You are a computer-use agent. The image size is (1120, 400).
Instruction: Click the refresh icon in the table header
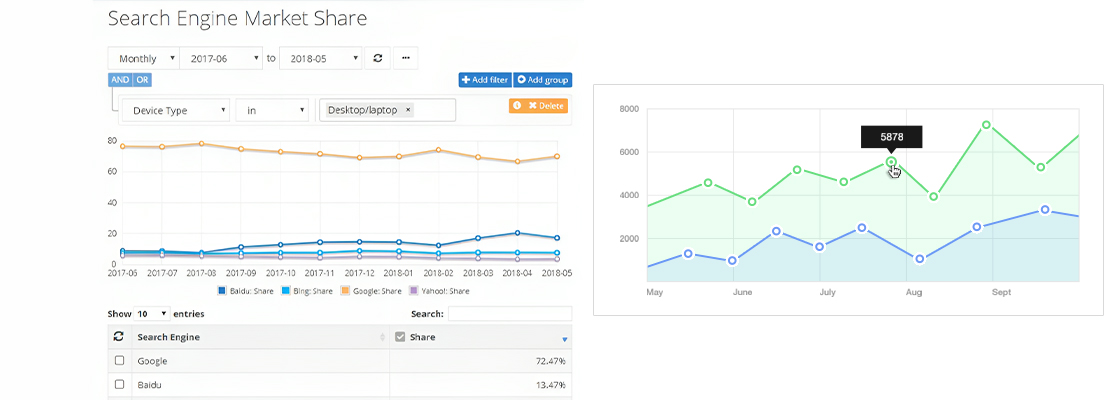pos(119,336)
